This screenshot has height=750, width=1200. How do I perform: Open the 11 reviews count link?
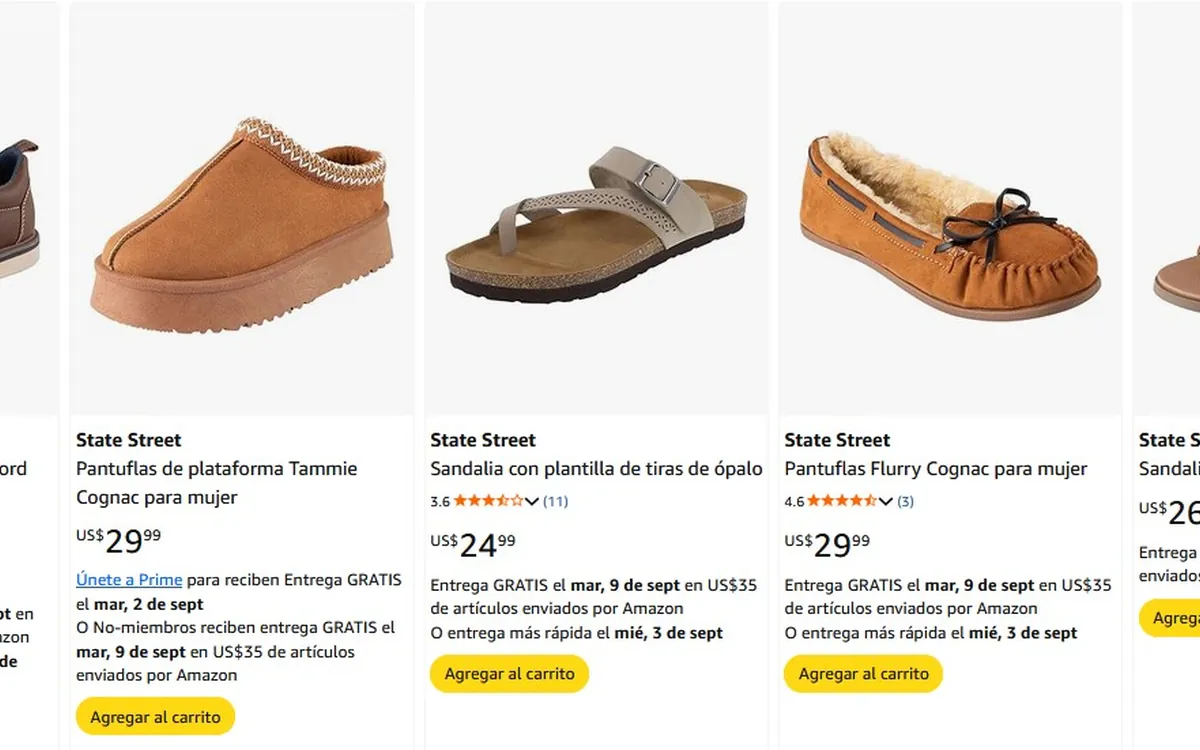click(x=555, y=501)
